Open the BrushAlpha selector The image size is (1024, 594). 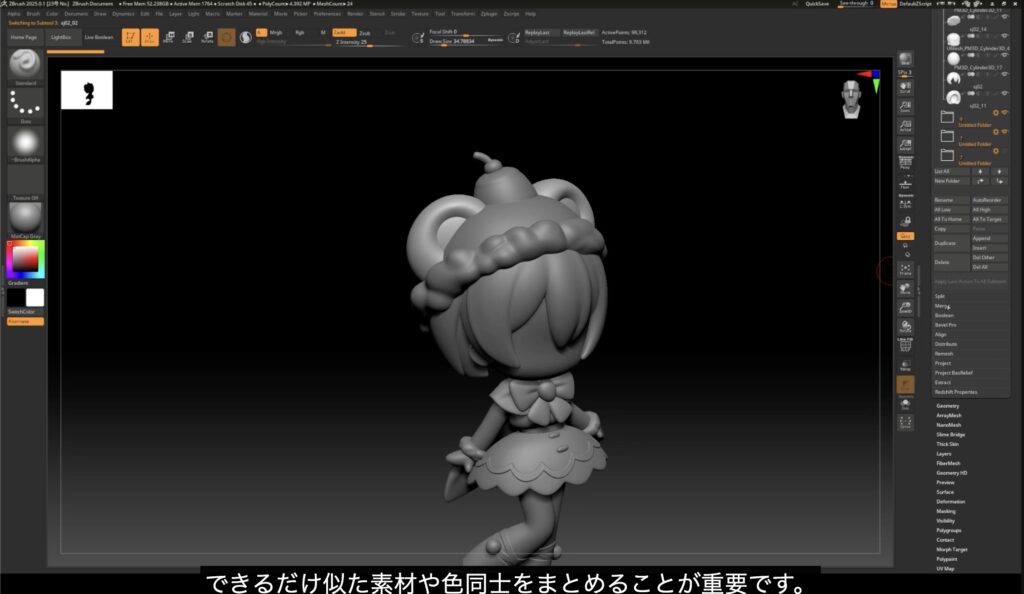pyautogui.click(x=25, y=142)
